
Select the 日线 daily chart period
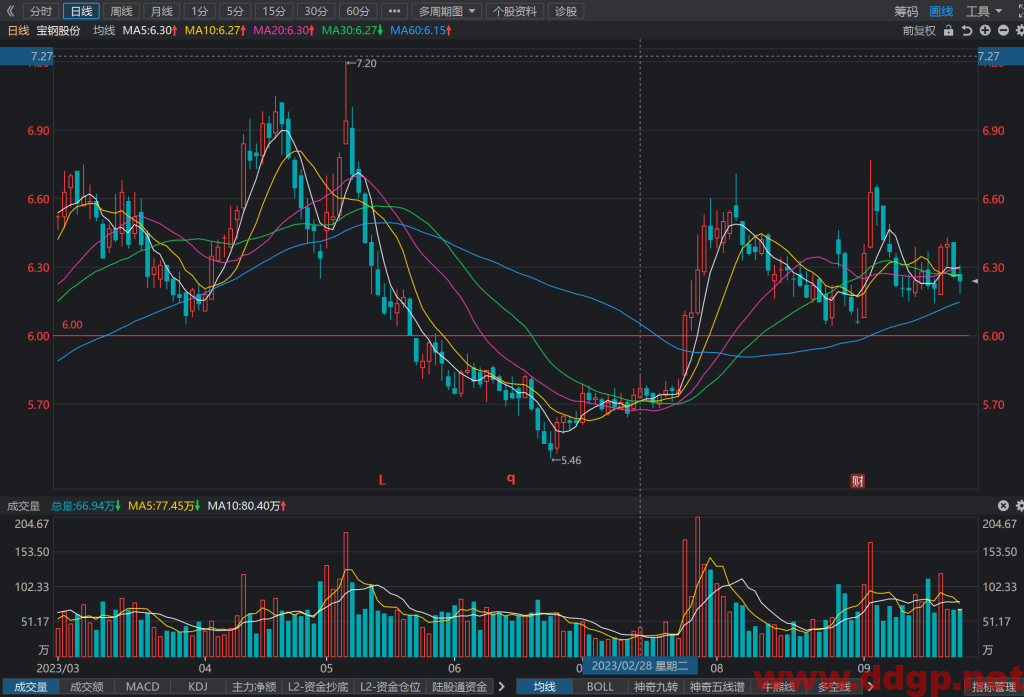tap(81, 11)
